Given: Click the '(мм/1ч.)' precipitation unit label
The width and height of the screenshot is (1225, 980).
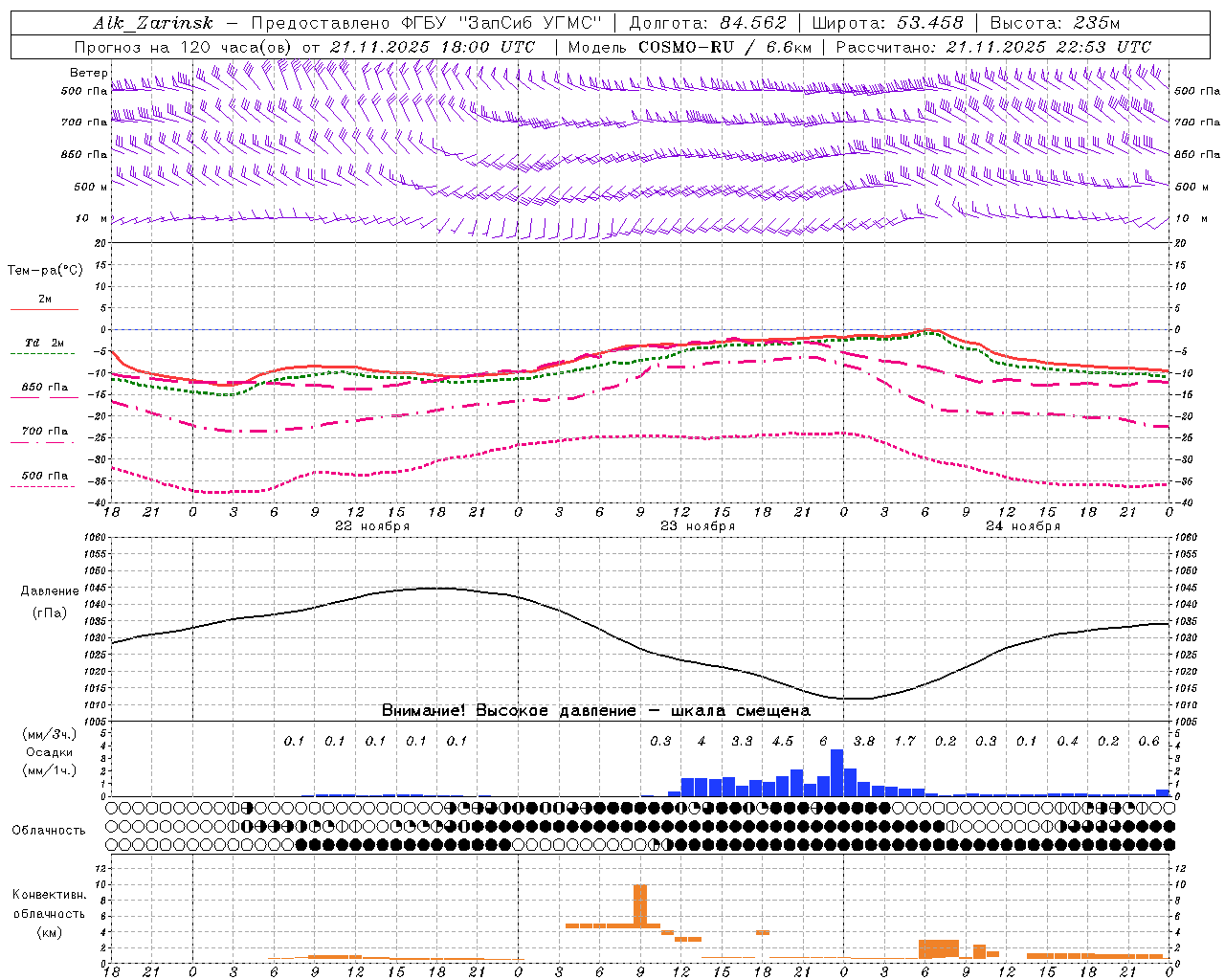Looking at the screenshot, I should point(49,770).
